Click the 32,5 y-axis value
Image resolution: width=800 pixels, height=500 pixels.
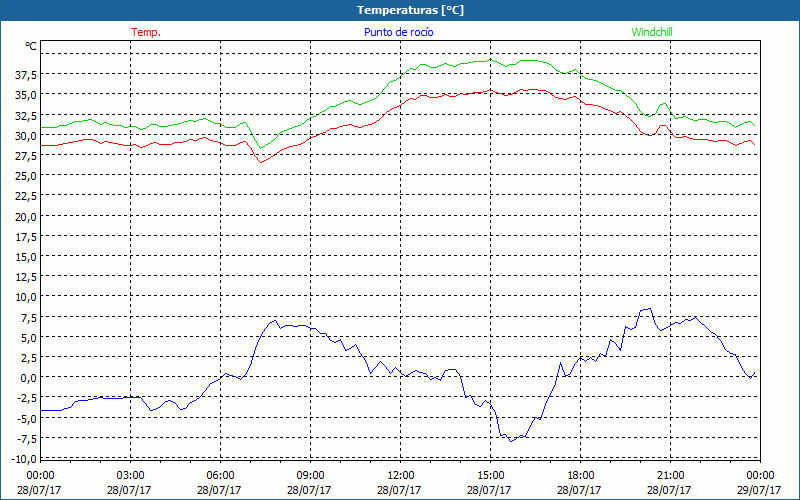(26, 115)
